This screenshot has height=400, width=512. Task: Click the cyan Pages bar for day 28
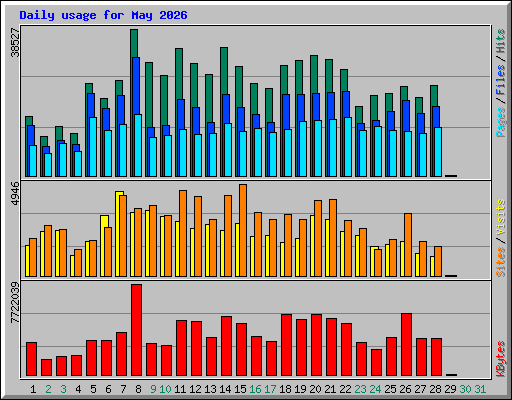click(x=438, y=152)
